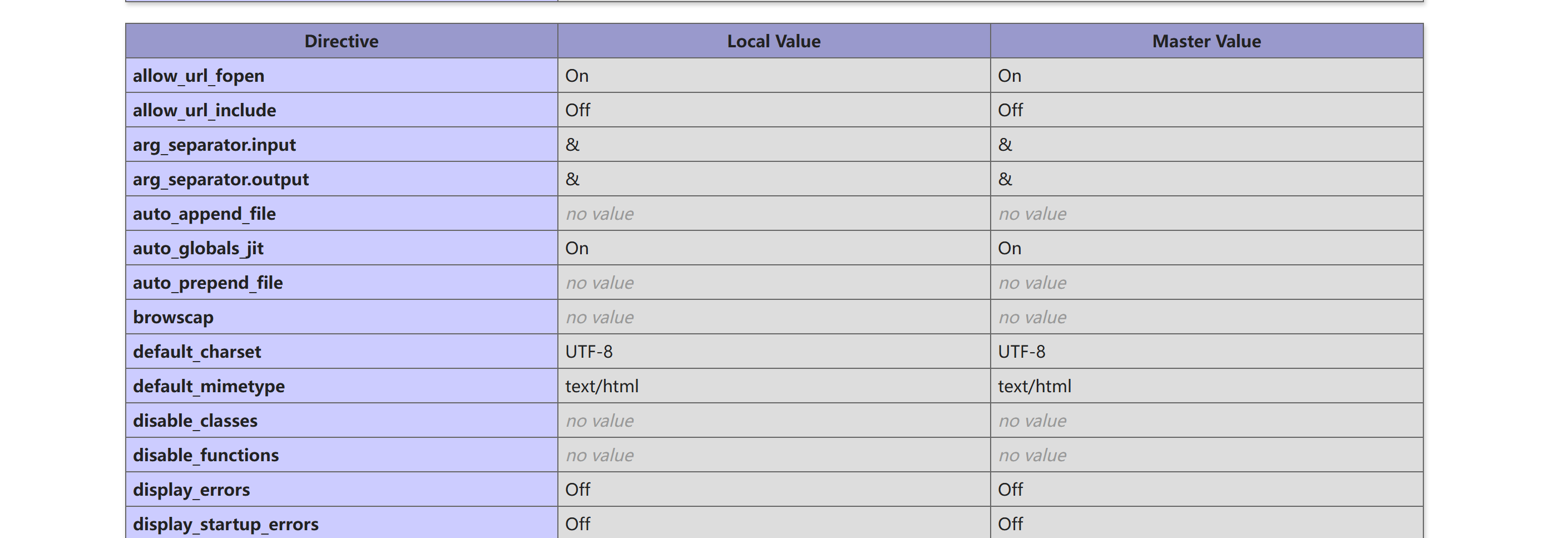Click default_charset local value UTF-8

[588, 352]
